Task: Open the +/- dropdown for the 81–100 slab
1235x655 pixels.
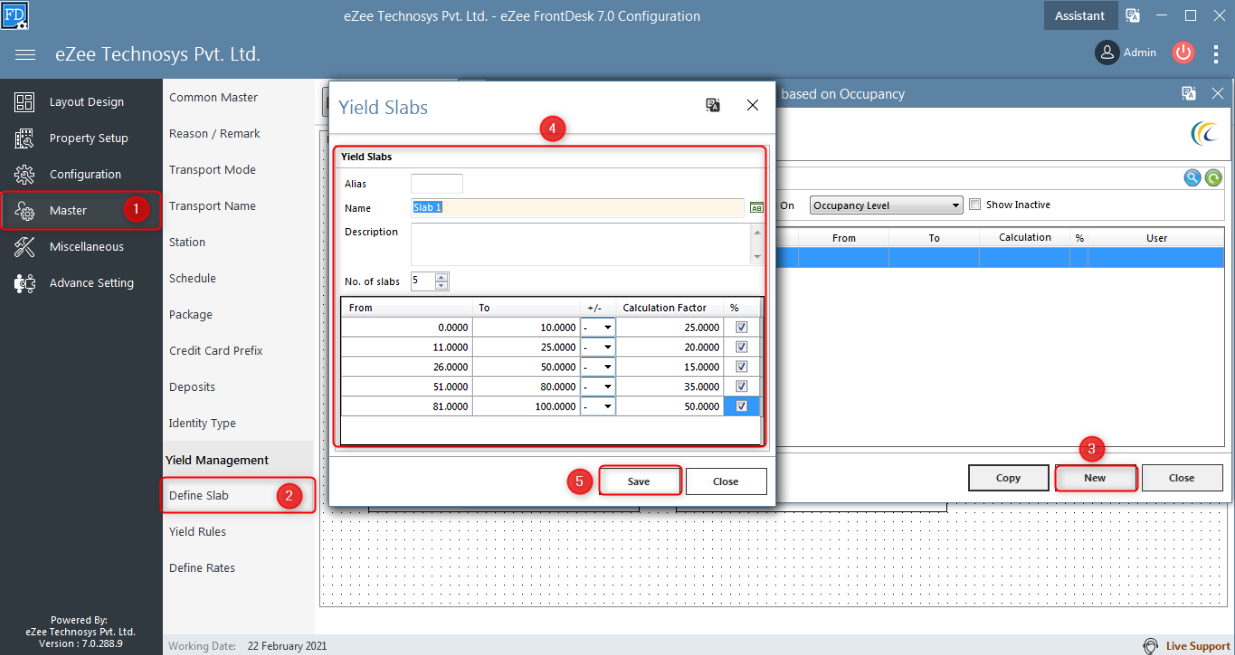Action: tap(607, 406)
